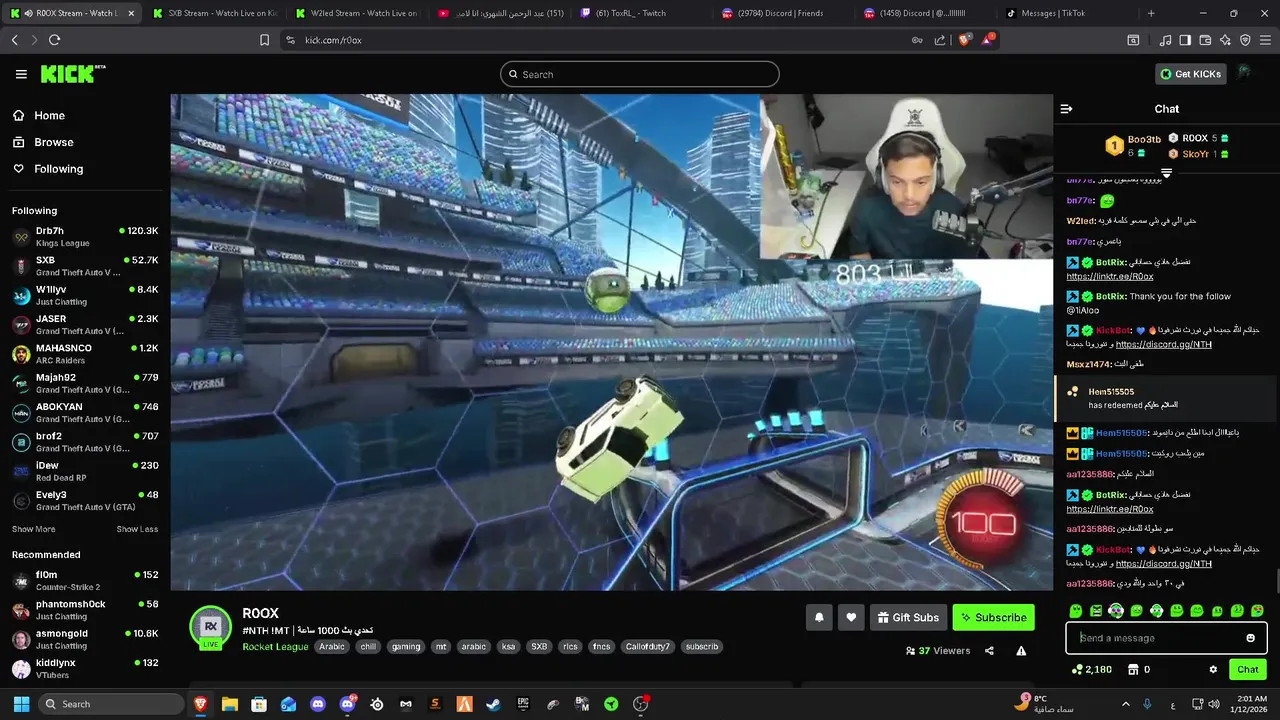This screenshot has height=720, width=1280.
Task: Open Drb7h's channel in Following
Action: (85, 237)
